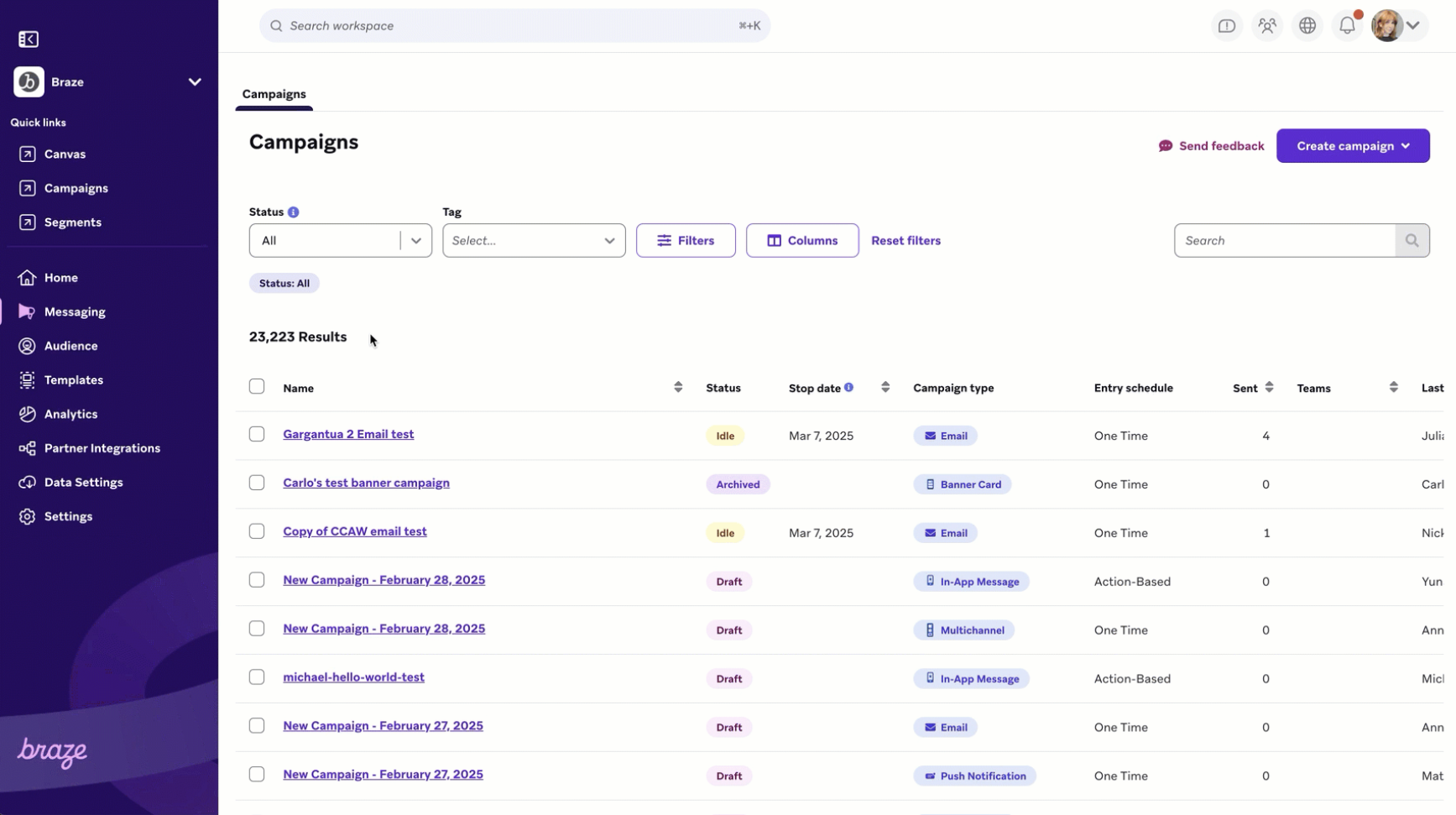Open the support alert icon in header
Viewport: 1456px width, 815px height.
point(1227,26)
